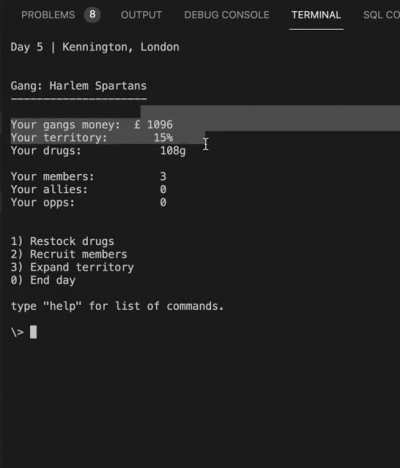
Task: Click the highlighted gangs money value £ 1096
Action: click(153, 125)
